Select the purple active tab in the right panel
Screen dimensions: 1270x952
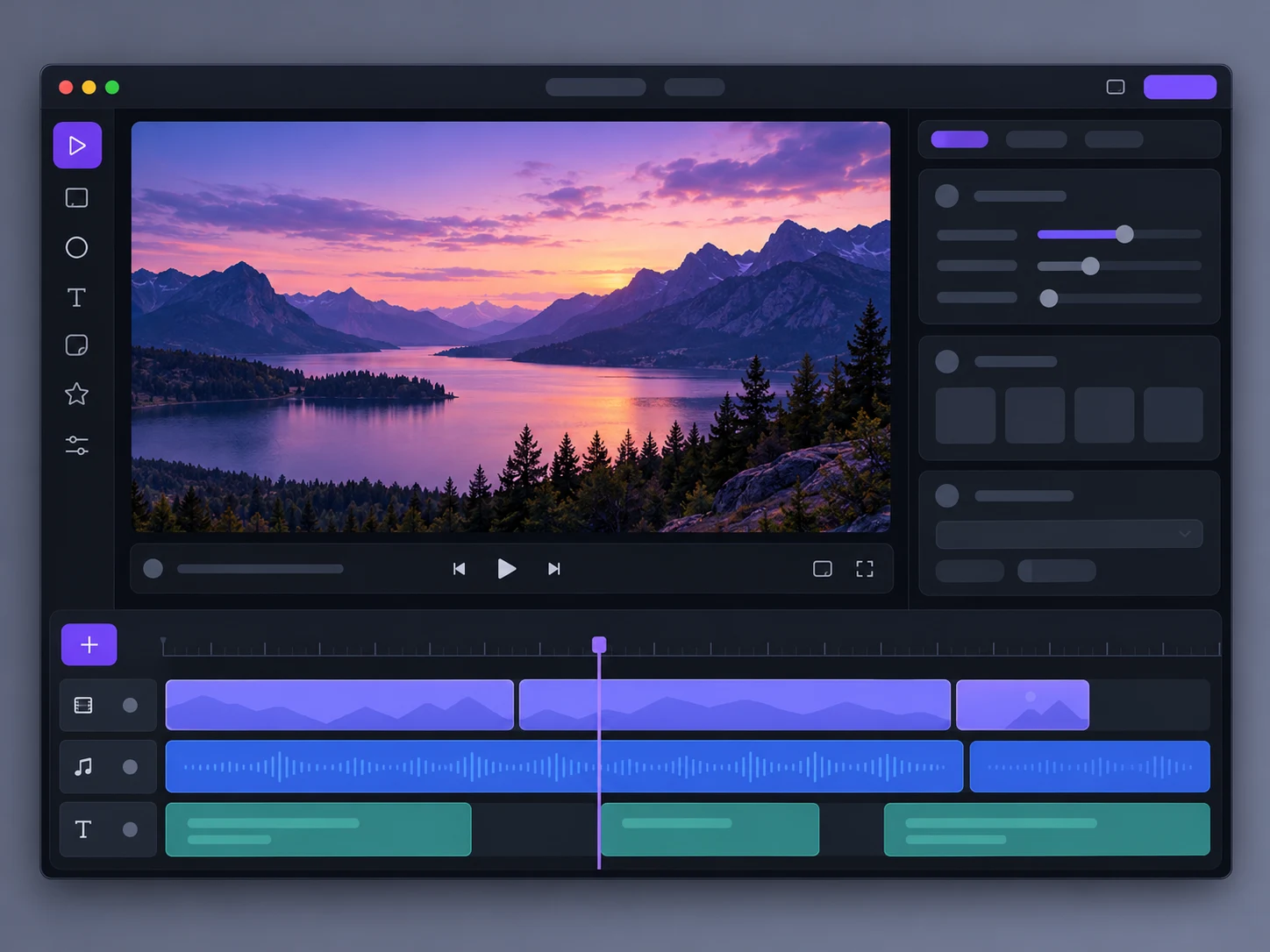[960, 139]
